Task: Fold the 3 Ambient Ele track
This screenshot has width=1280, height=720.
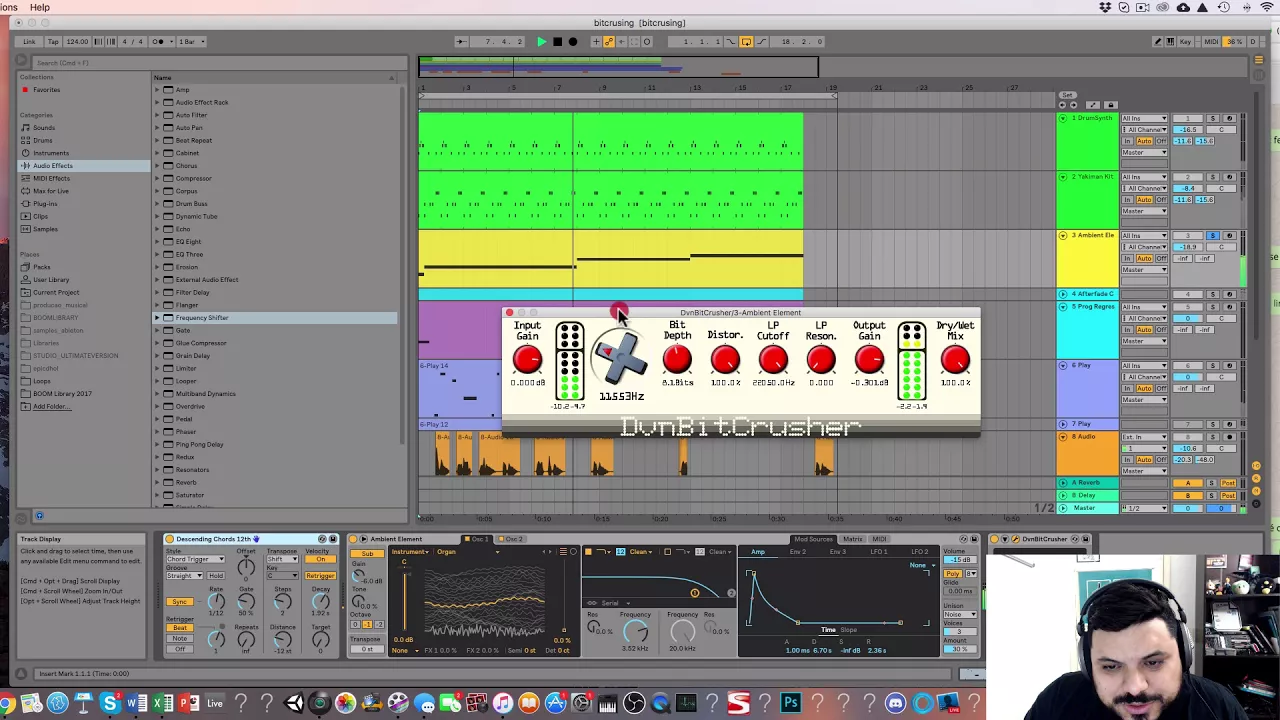Action: (x=1063, y=235)
